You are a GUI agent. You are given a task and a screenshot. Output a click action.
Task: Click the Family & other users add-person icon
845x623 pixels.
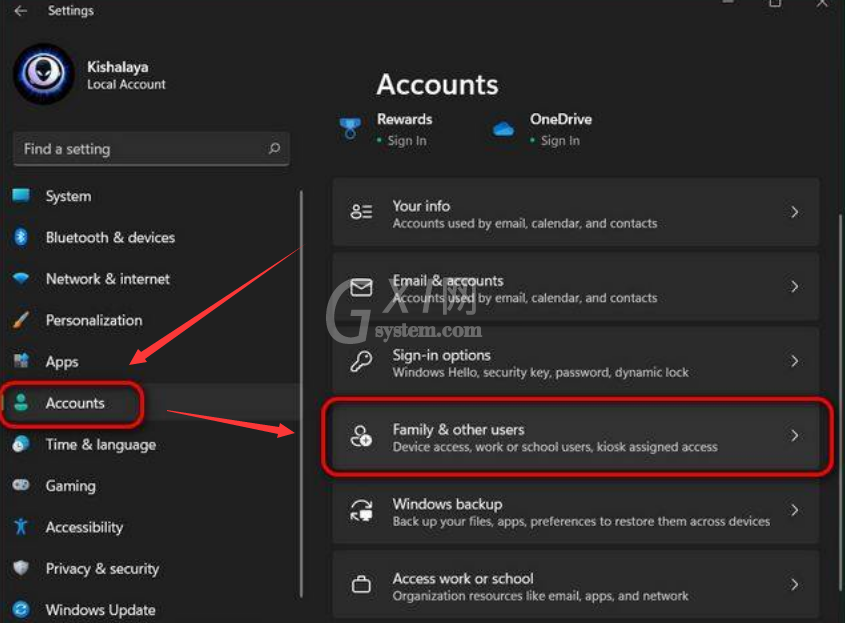coord(361,435)
